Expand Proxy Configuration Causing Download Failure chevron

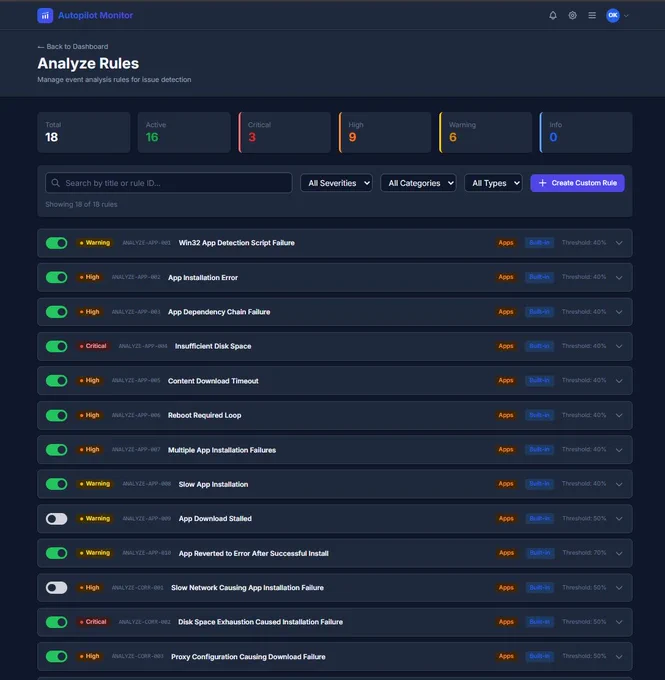click(x=619, y=657)
